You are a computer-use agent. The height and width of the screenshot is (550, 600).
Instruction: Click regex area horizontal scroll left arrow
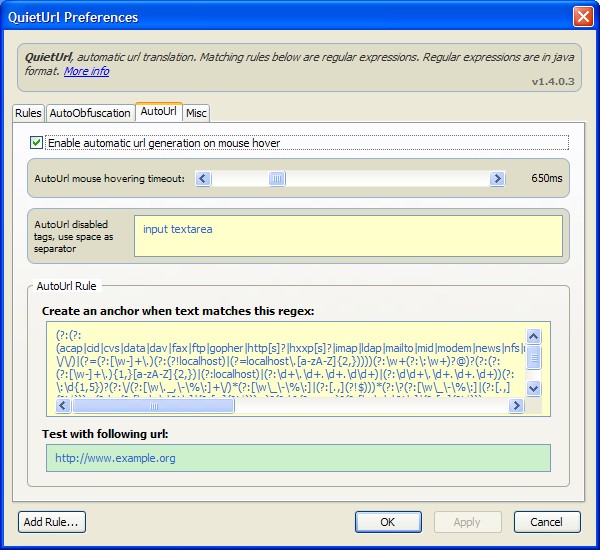point(63,405)
